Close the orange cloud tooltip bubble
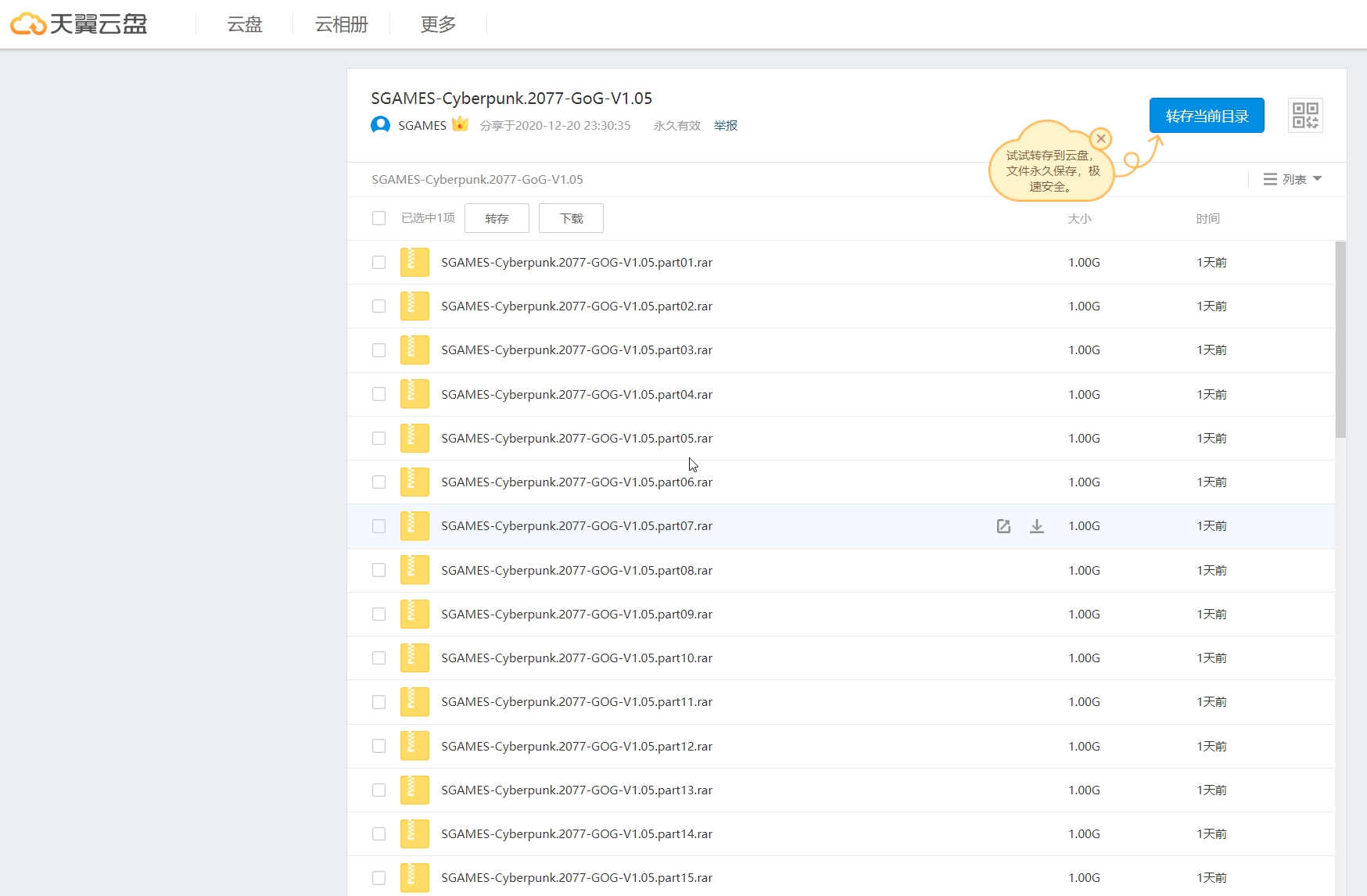Screen dimensions: 1367x896 click(1100, 139)
